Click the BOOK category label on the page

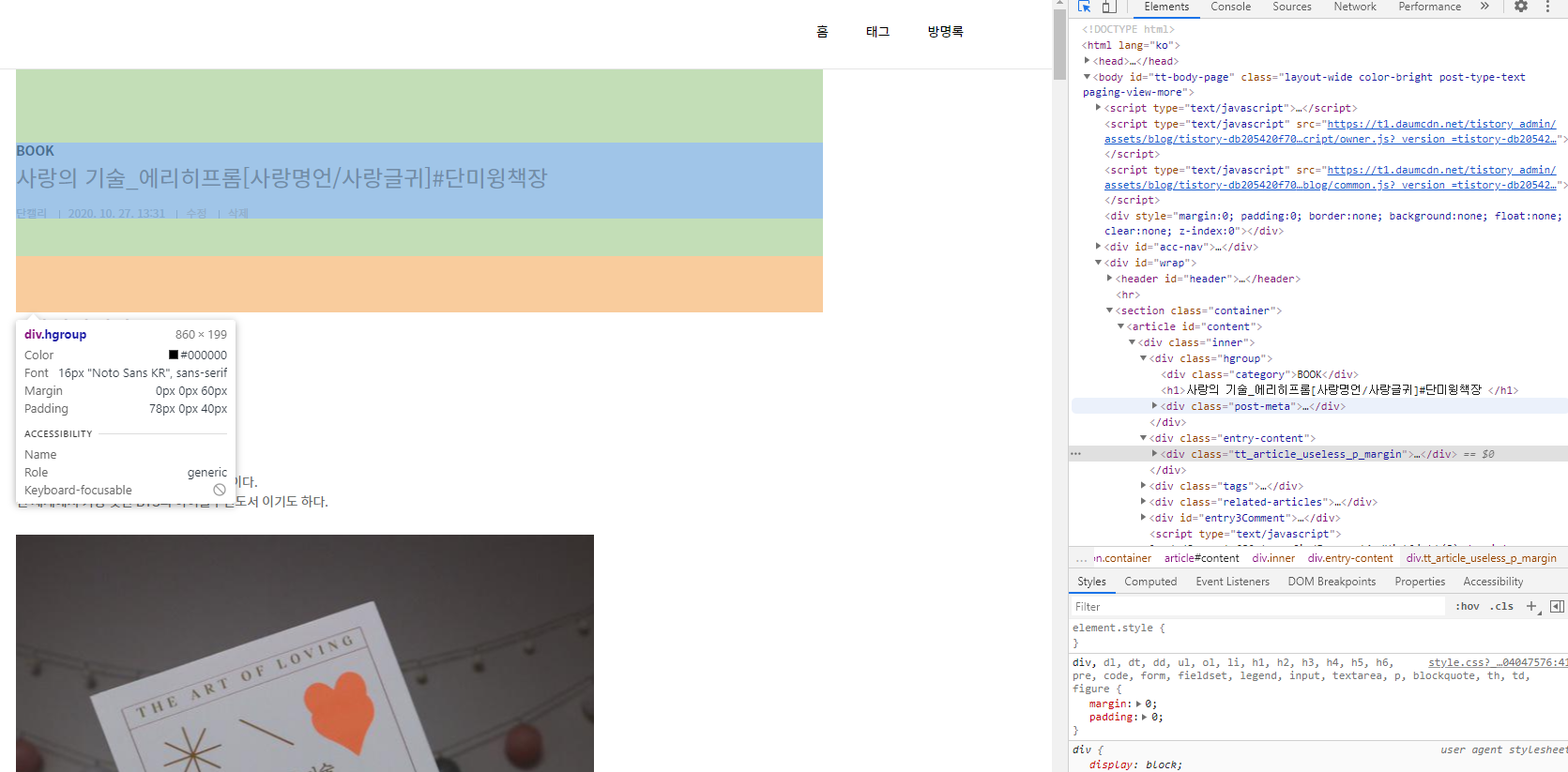tap(35, 151)
